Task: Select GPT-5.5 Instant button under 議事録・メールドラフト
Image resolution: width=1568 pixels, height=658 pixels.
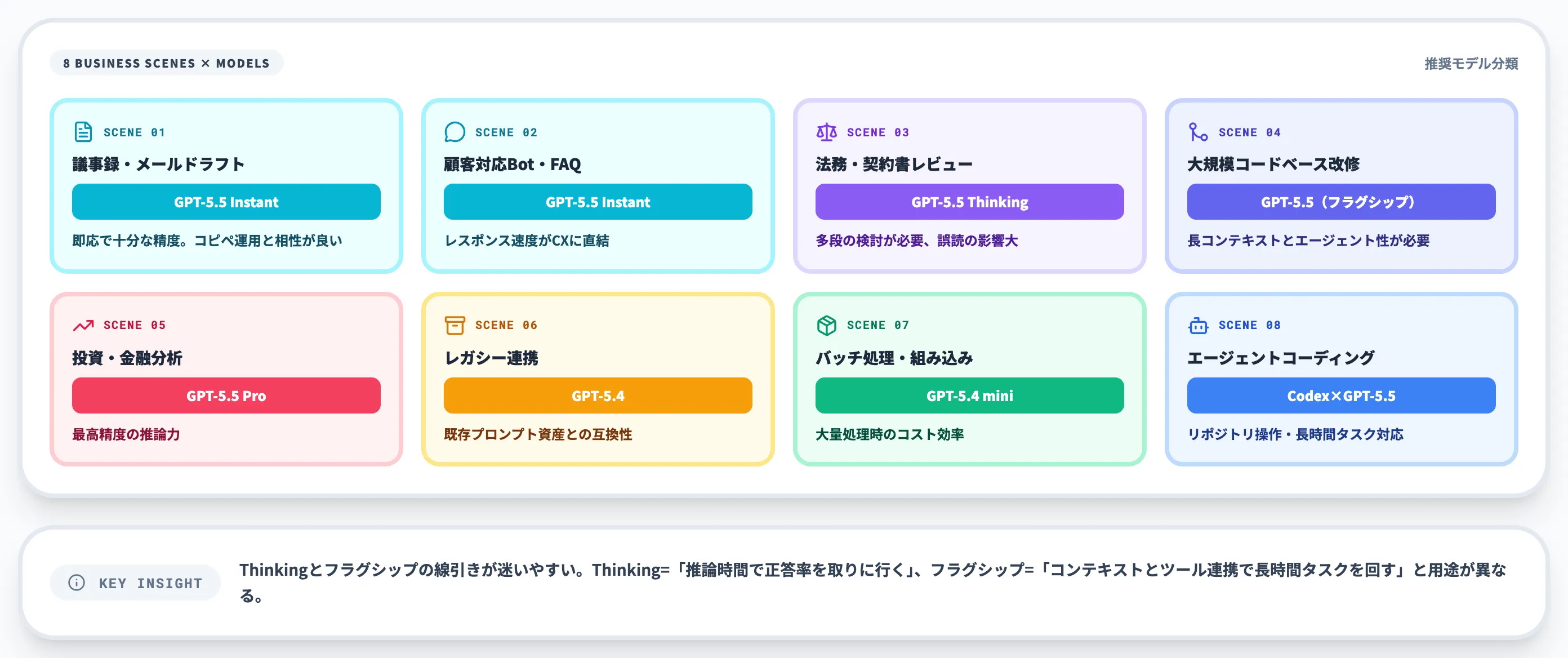Action: [226, 202]
